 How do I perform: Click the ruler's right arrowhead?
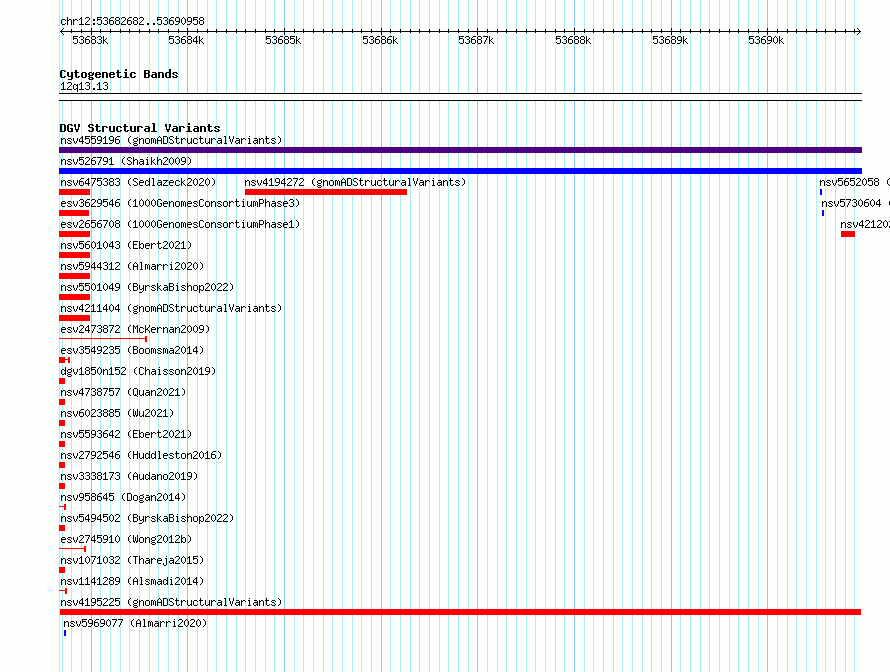(x=859, y=32)
